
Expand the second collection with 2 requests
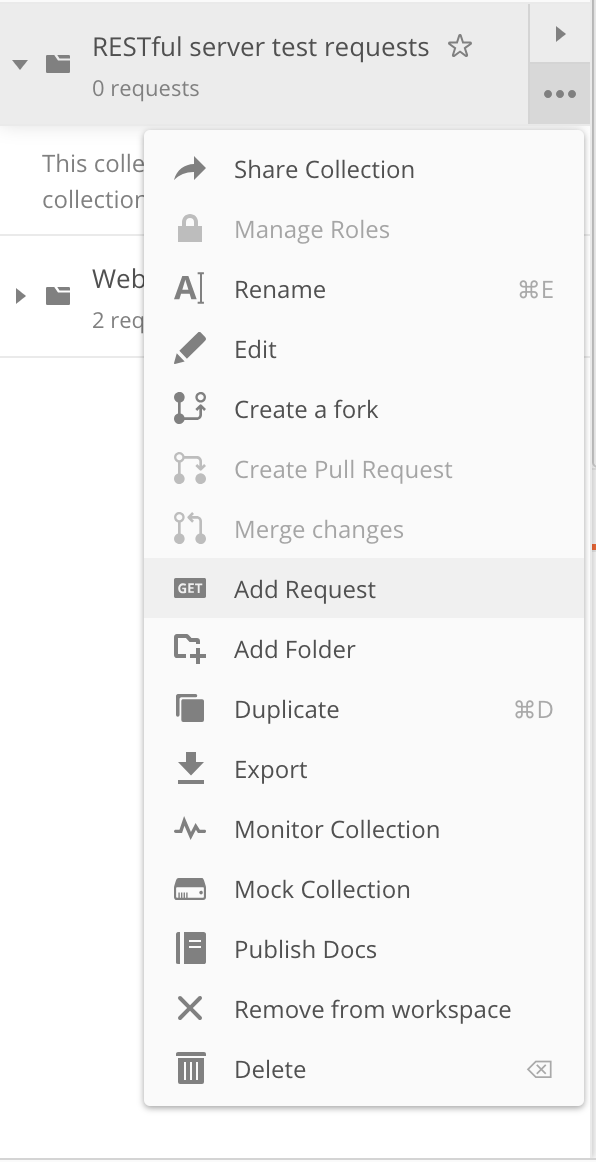(21, 296)
